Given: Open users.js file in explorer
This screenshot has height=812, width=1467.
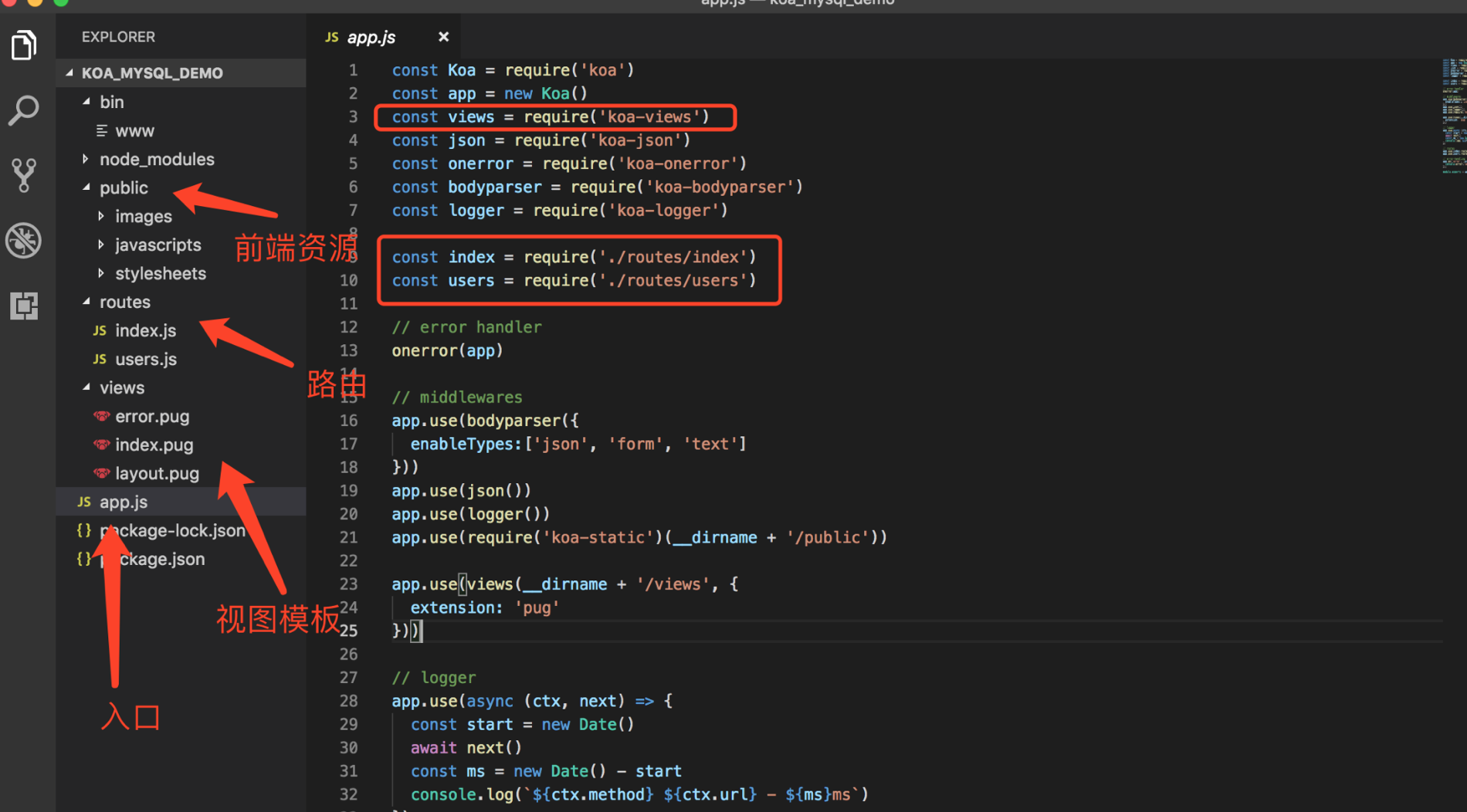Looking at the screenshot, I should 145,359.
